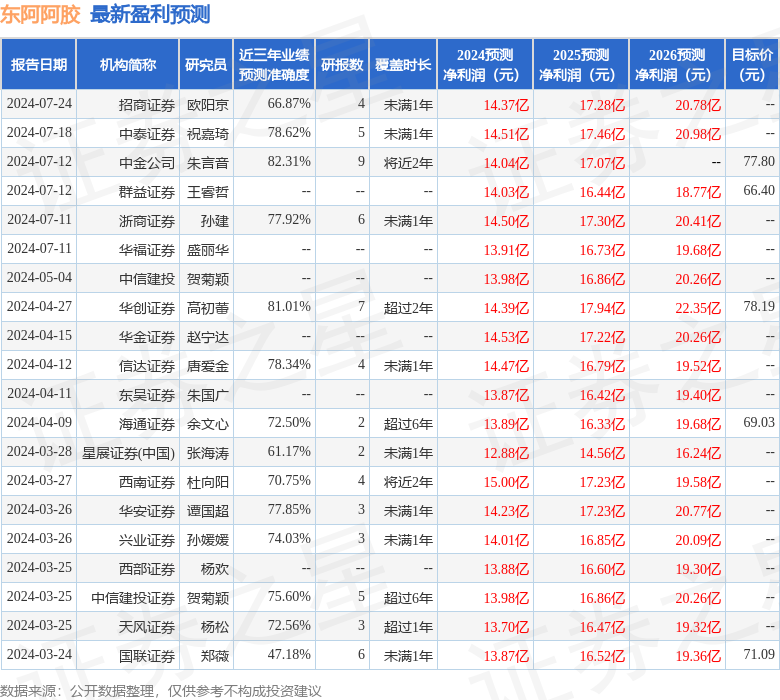Screen dimensions: 780x700
Task: Click analyst name 唐爱金
Action: pos(207,366)
